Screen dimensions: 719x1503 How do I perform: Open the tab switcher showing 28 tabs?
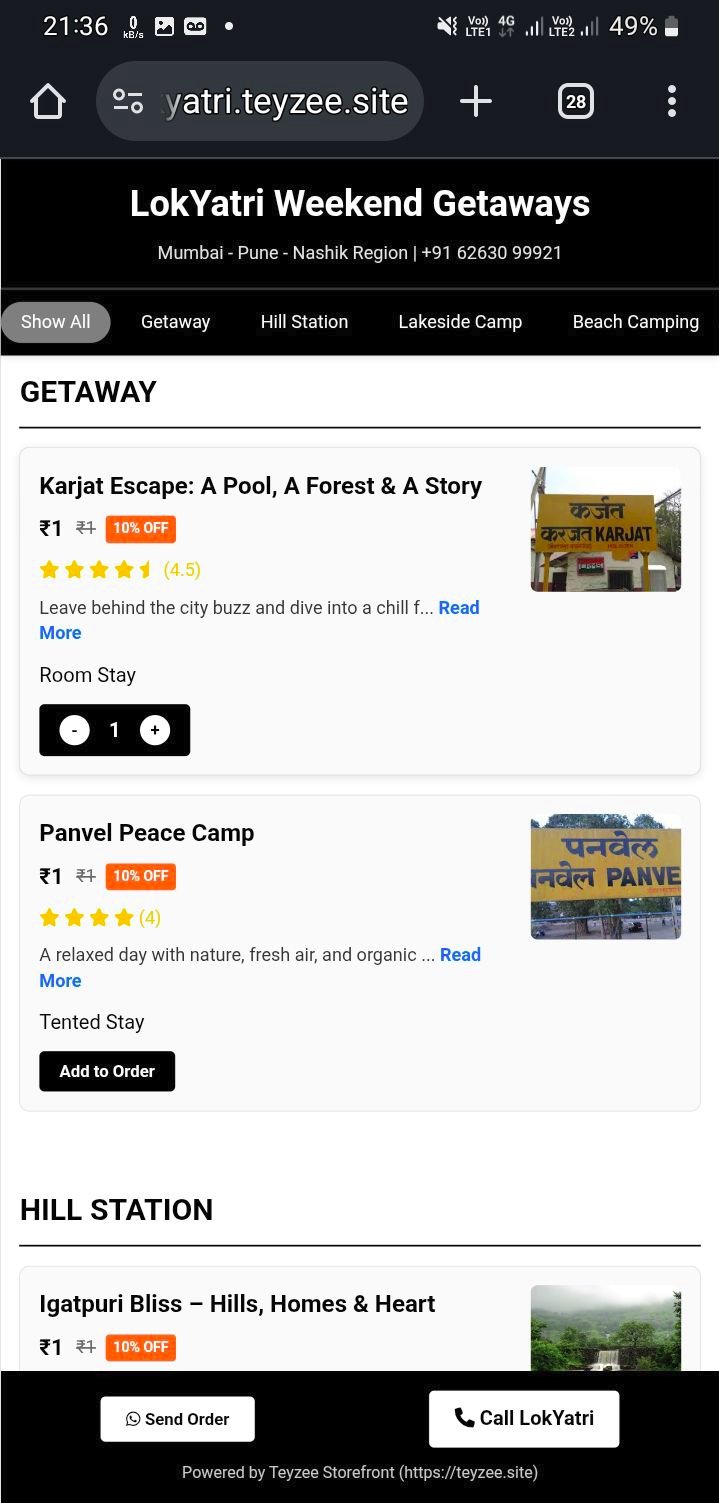pos(575,101)
